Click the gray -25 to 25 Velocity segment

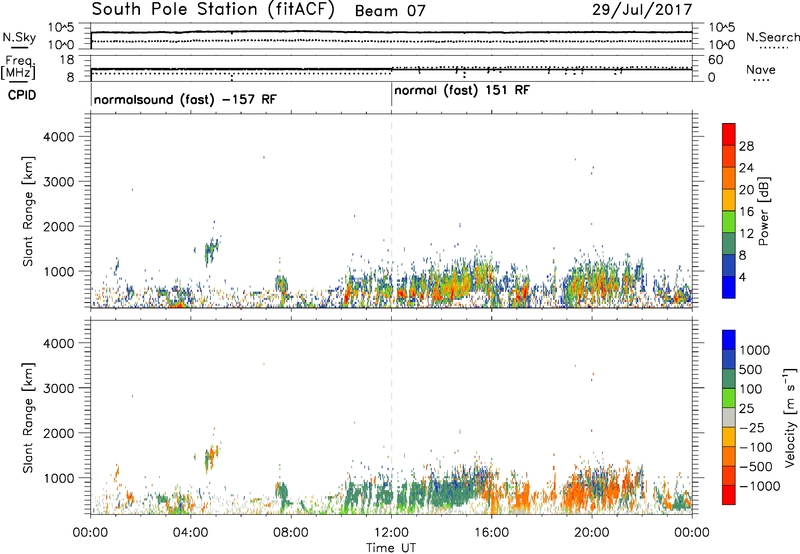click(x=729, y=417)
